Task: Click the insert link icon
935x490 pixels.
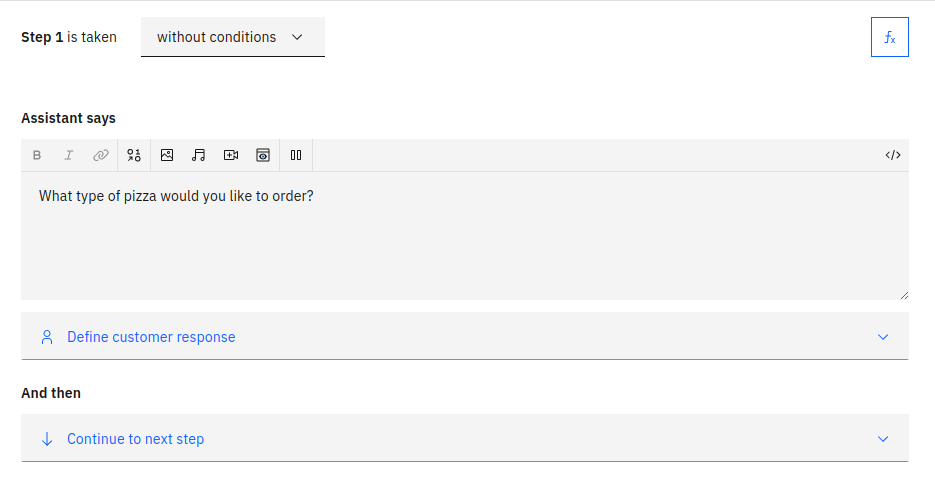Action: [101, 155]
